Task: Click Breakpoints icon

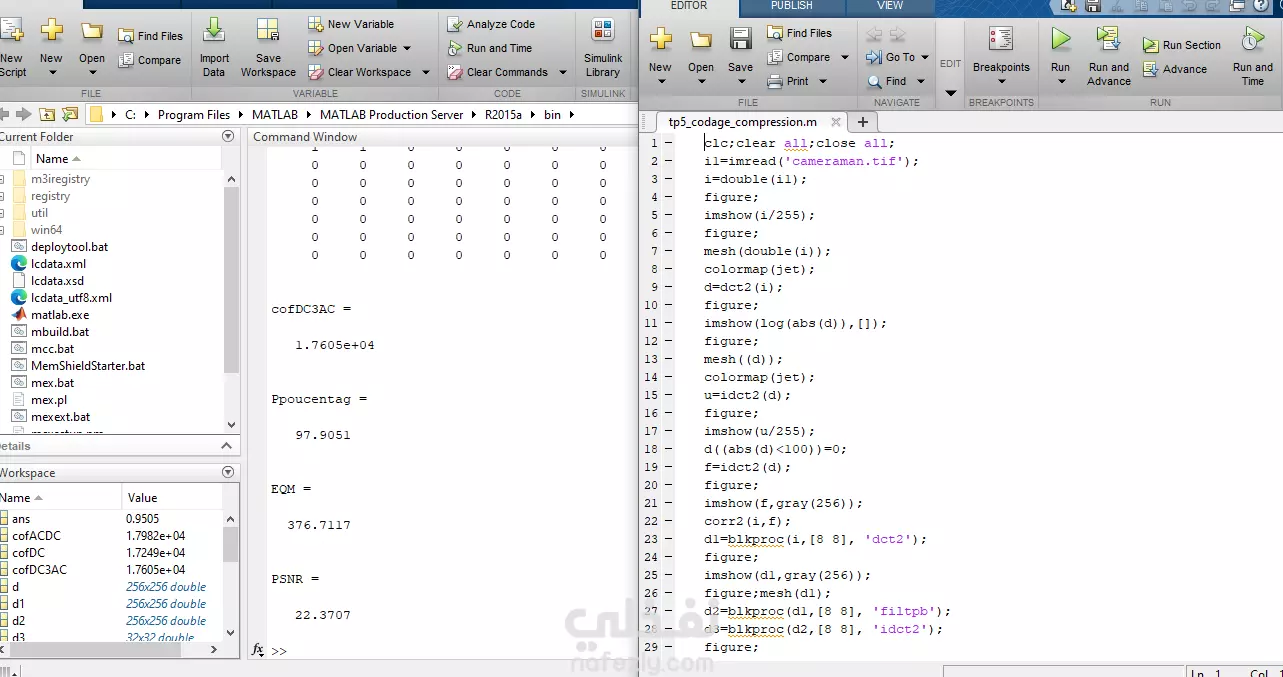Action: tap(1001, 40)
